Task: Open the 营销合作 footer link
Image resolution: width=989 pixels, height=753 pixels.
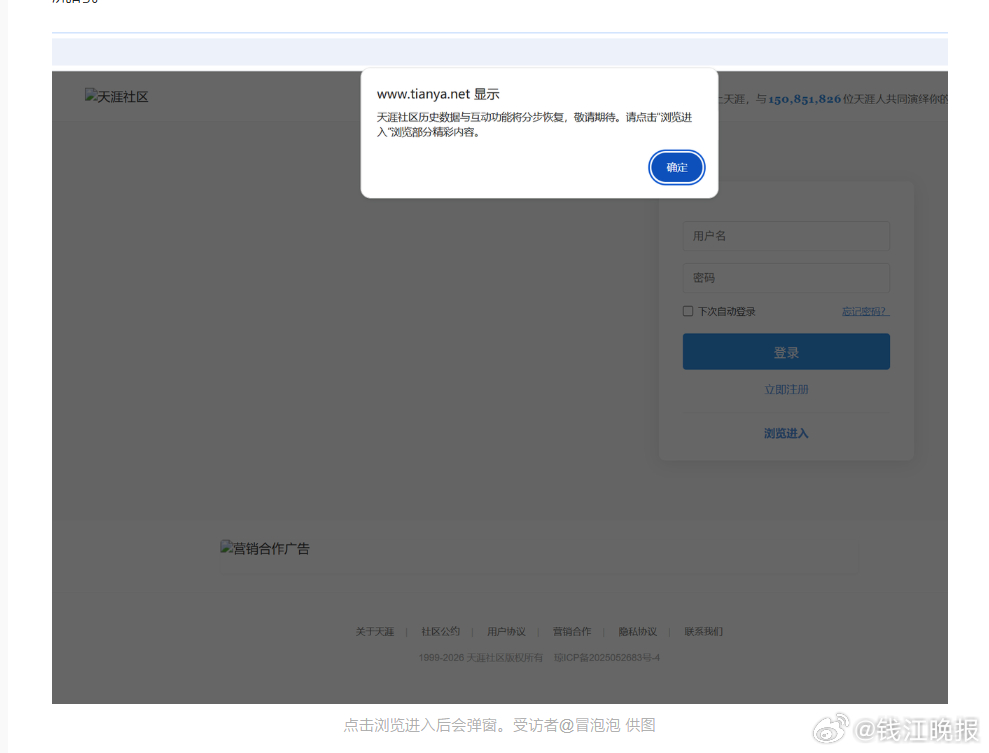Action: pos(572,631)
